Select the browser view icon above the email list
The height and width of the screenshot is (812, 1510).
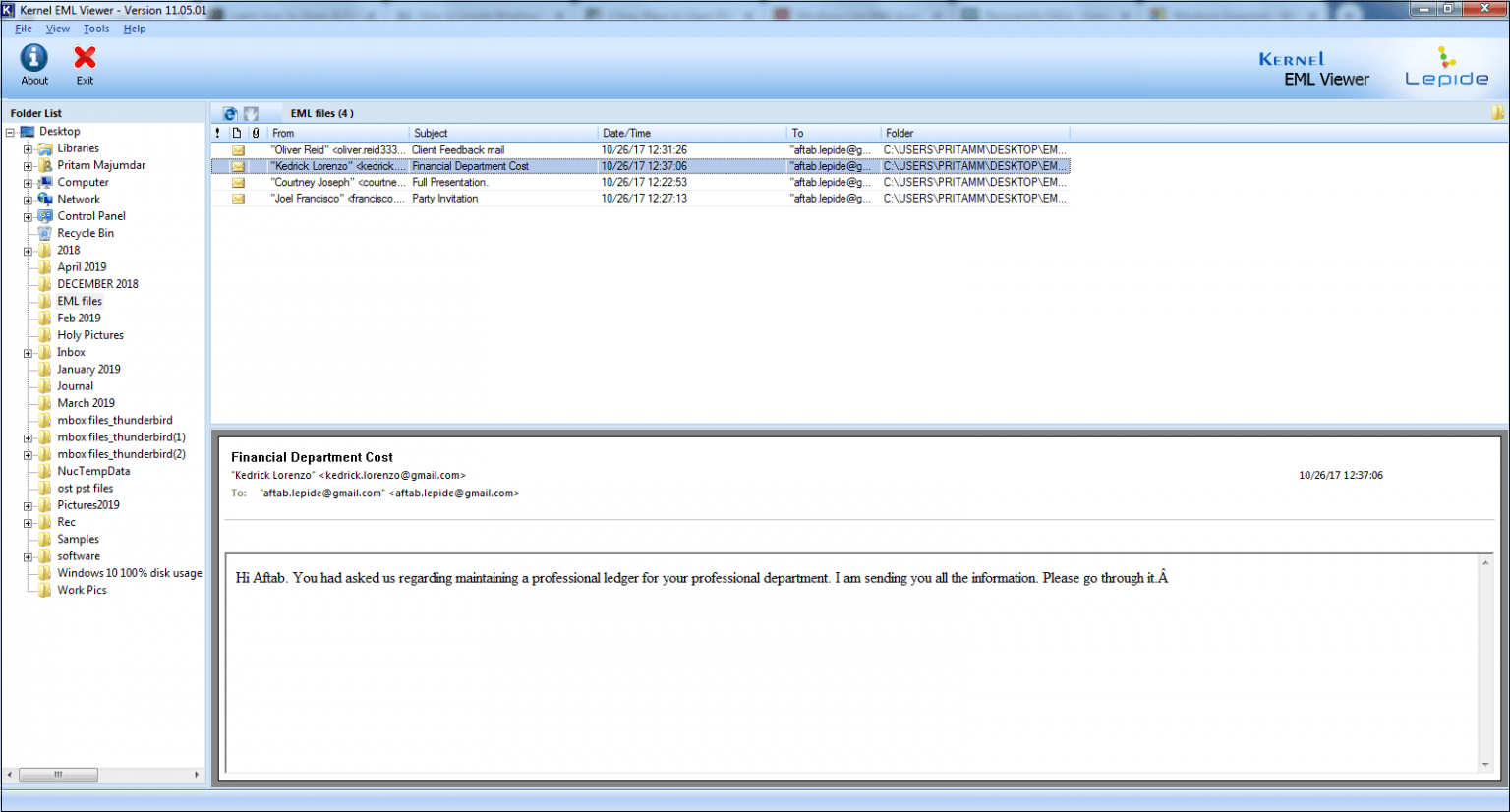(229, 113)
